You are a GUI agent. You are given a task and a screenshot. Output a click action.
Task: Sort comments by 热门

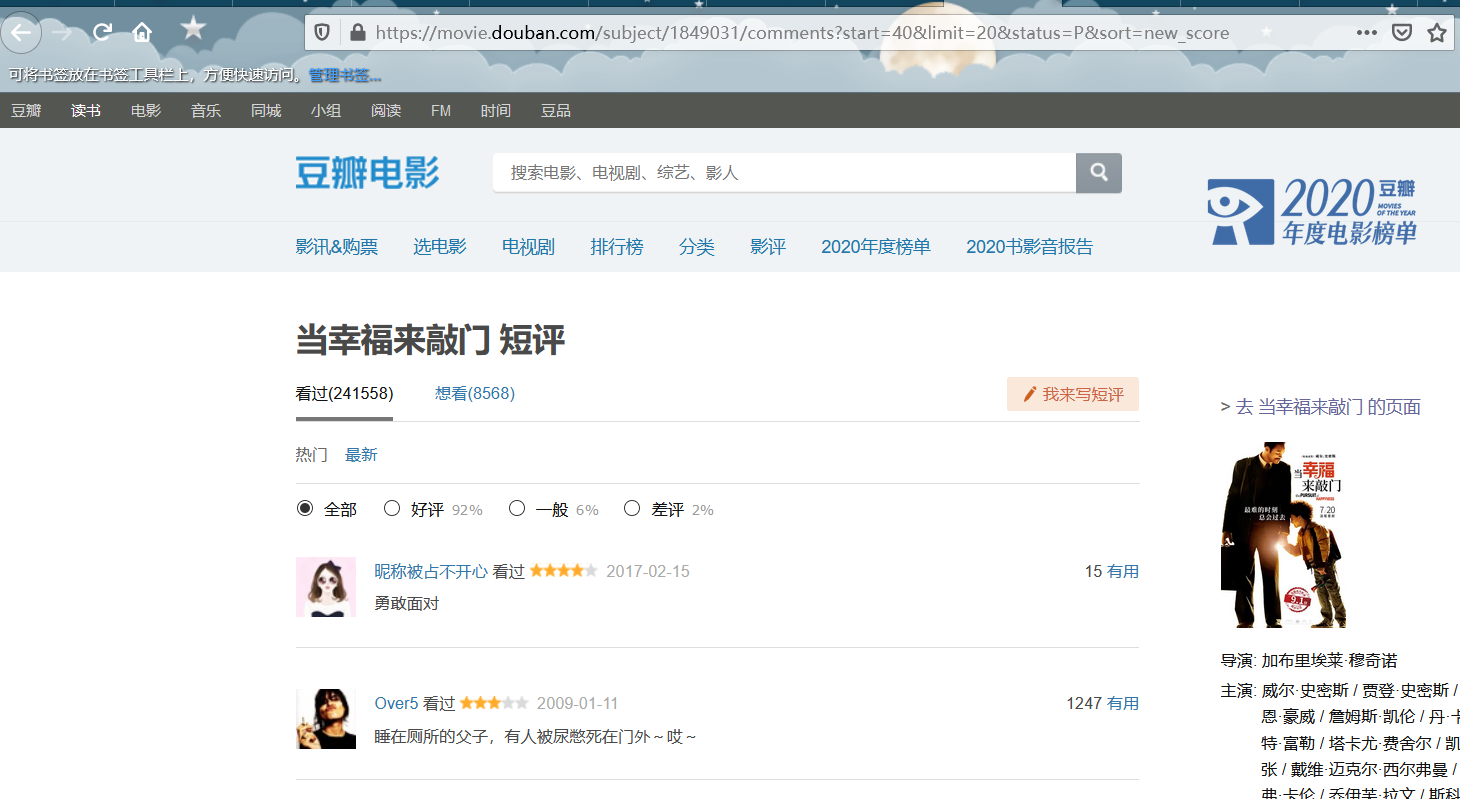pyautogui.click(x=311, y=455)
